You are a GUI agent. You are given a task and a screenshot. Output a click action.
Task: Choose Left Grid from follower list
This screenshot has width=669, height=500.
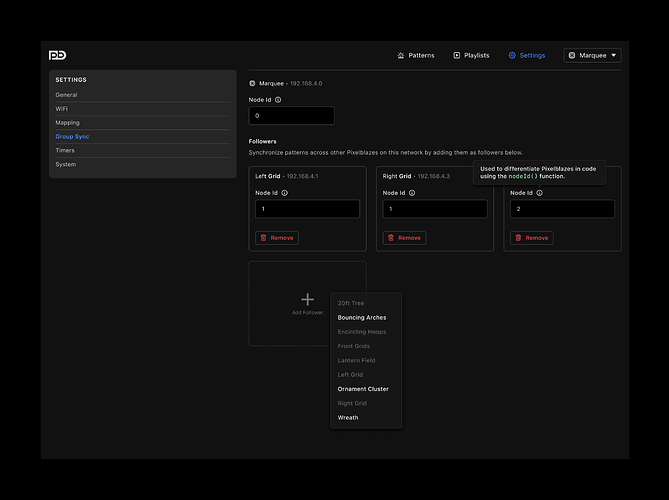(x=366, y=375)
